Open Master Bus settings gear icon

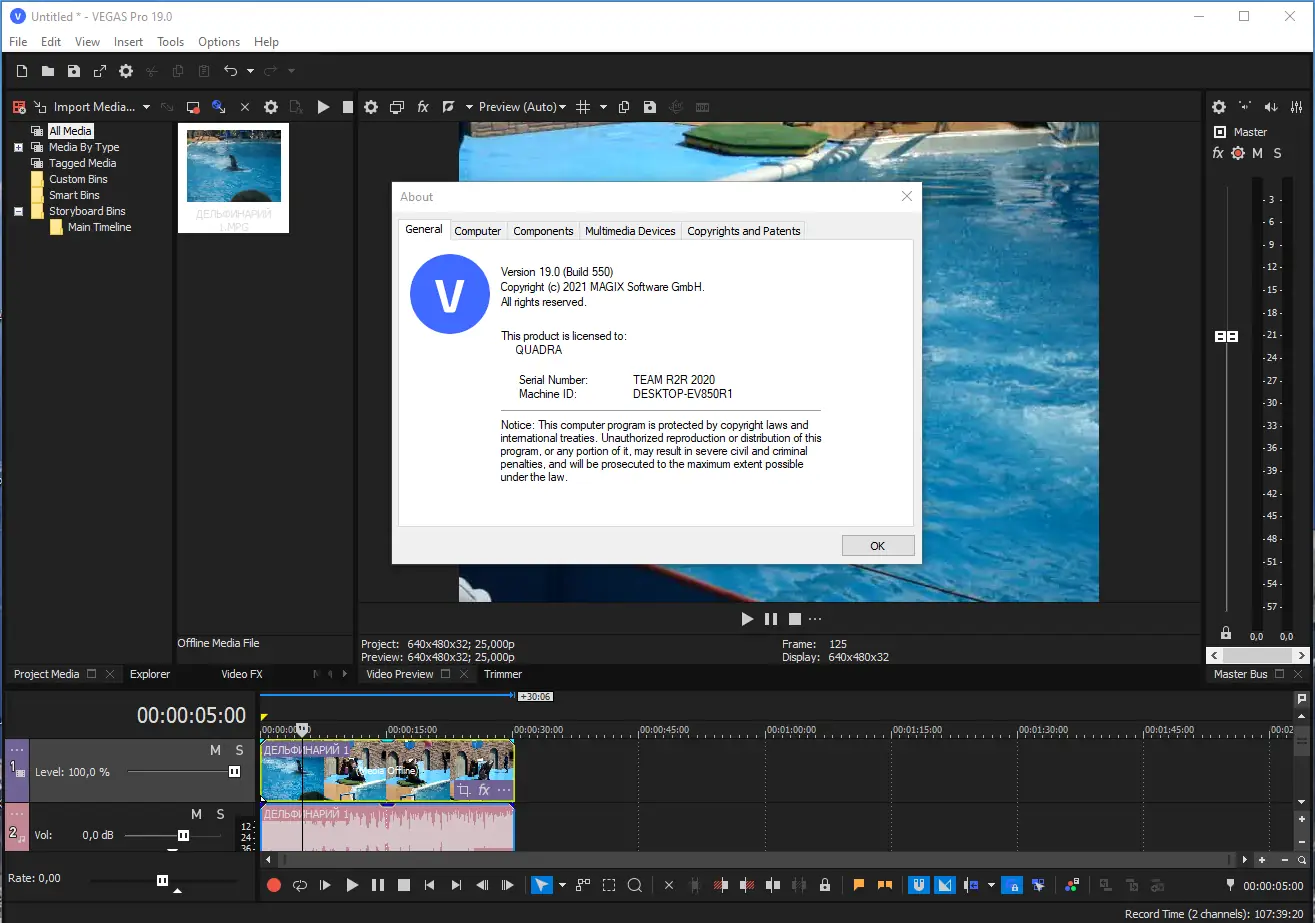coord(1218,107)
